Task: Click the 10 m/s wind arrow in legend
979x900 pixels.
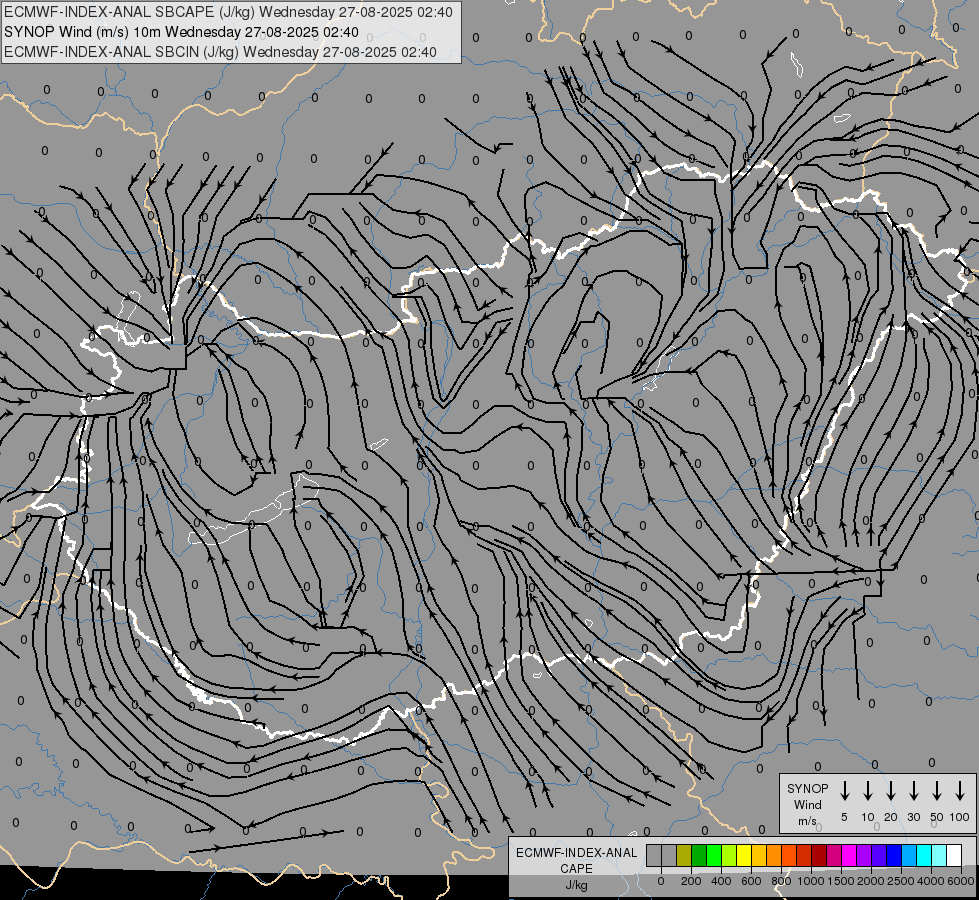Action: coord(868,790)
